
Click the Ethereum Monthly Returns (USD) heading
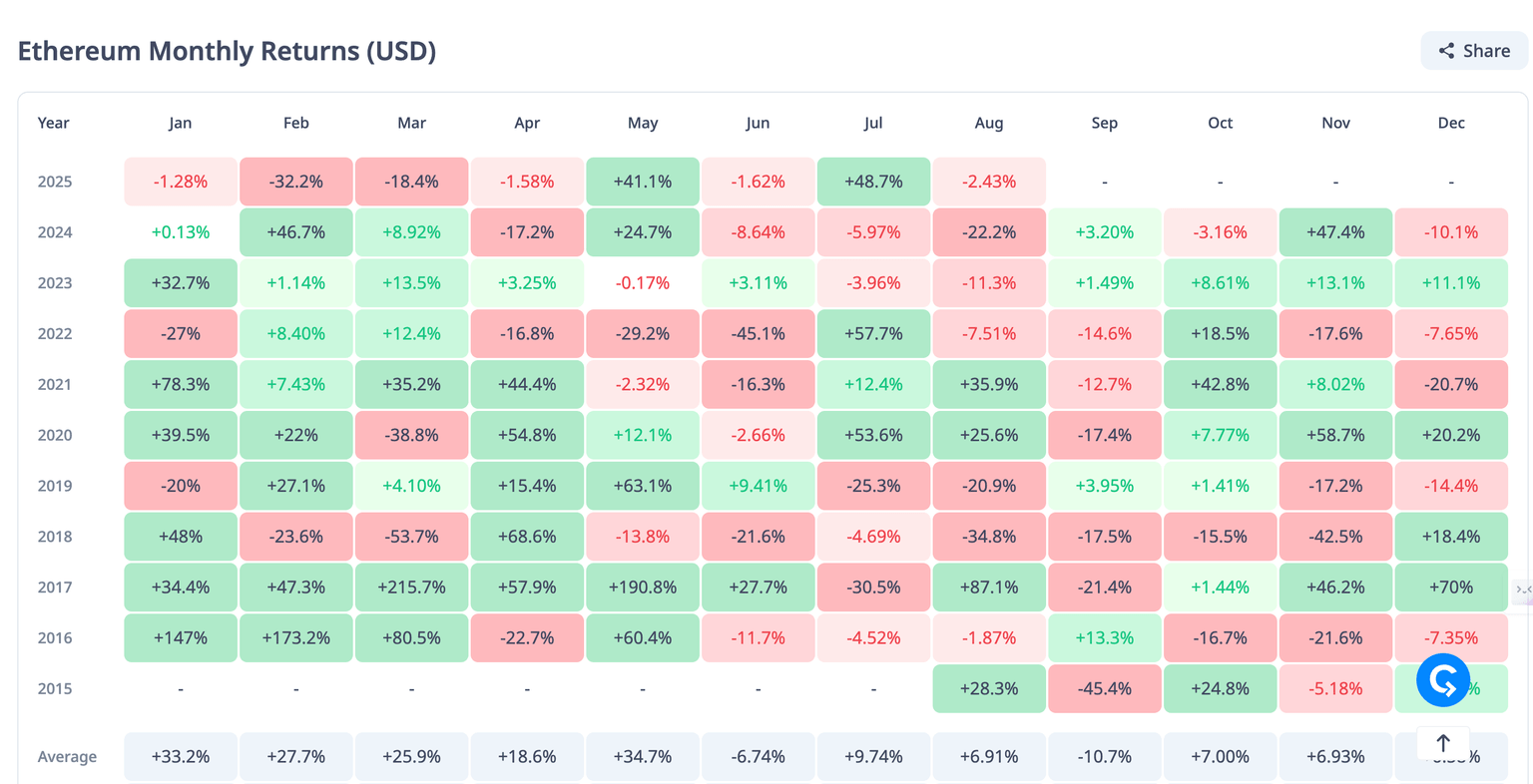click(x=227, y=51)
